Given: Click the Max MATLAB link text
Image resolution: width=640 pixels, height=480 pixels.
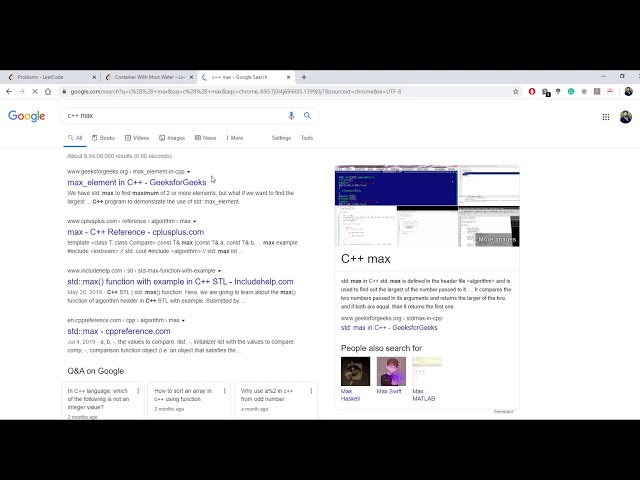Looking at the screenshot, I should click(424, 395).
